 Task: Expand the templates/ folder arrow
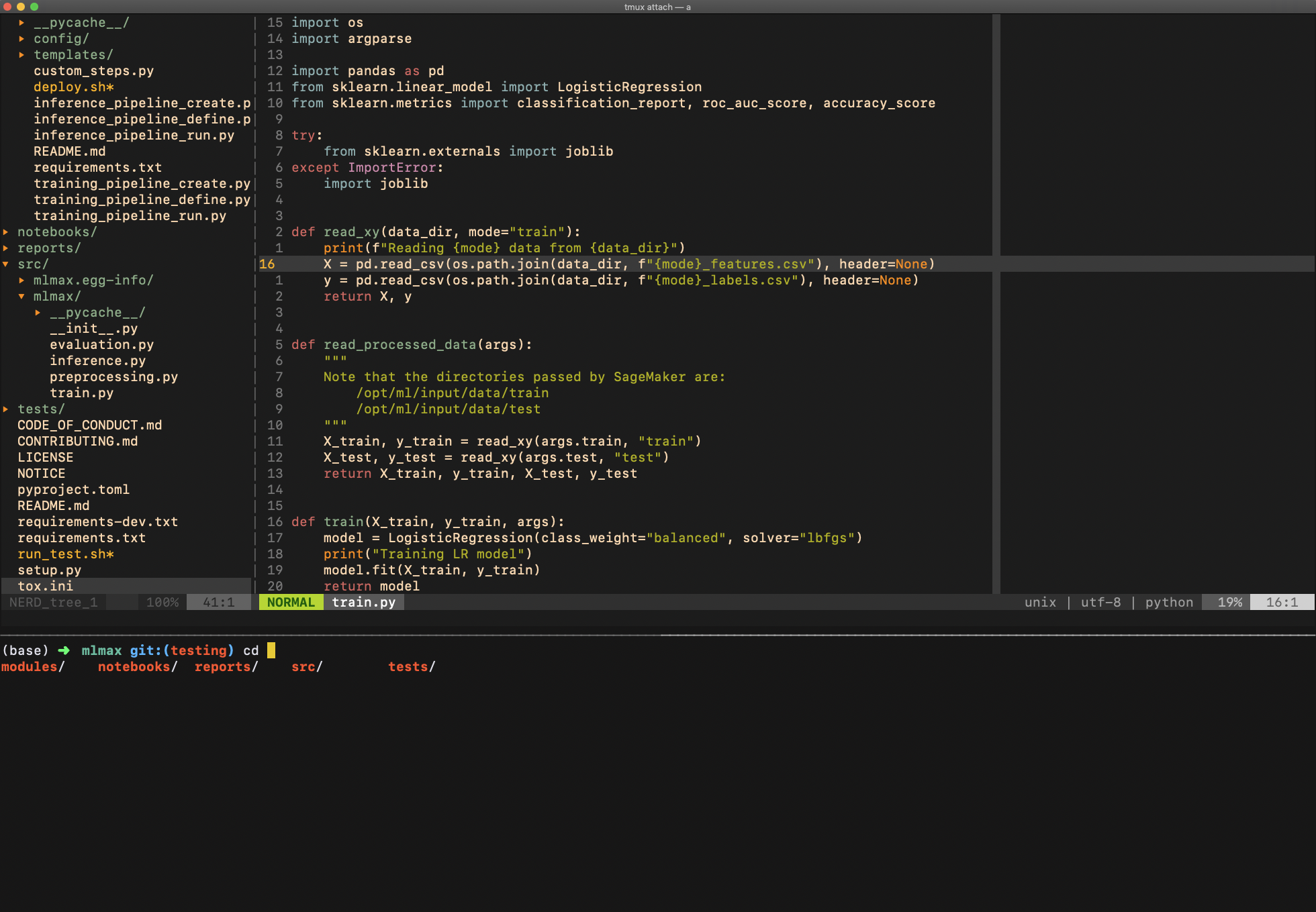(21, 55)
